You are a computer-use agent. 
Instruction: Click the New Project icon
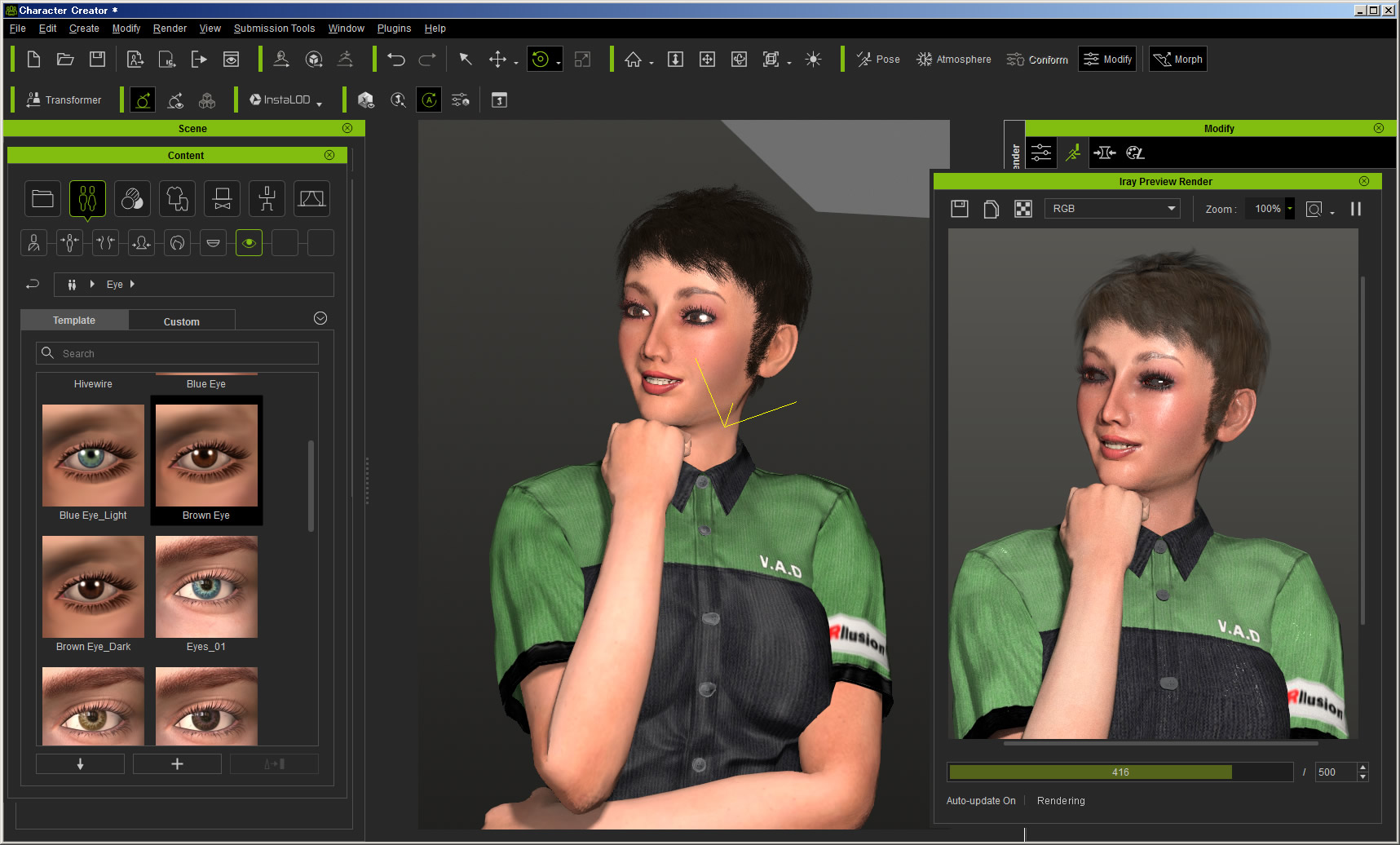tap(33, 60)
